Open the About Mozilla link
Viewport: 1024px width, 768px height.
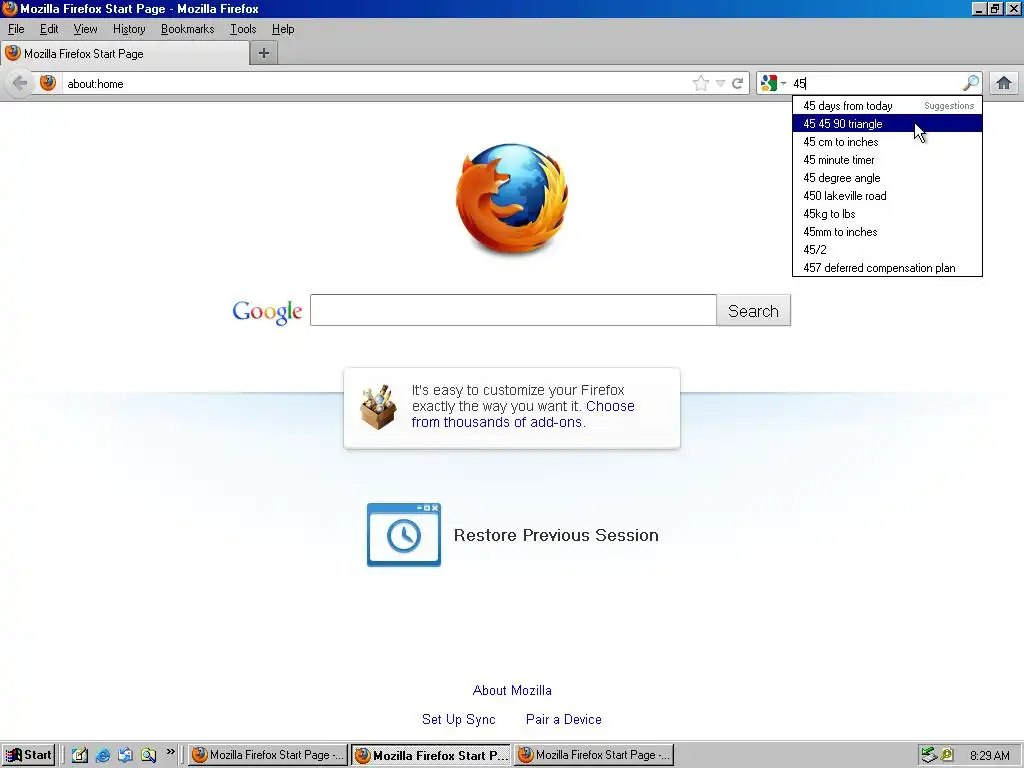[x=512, y=690]
